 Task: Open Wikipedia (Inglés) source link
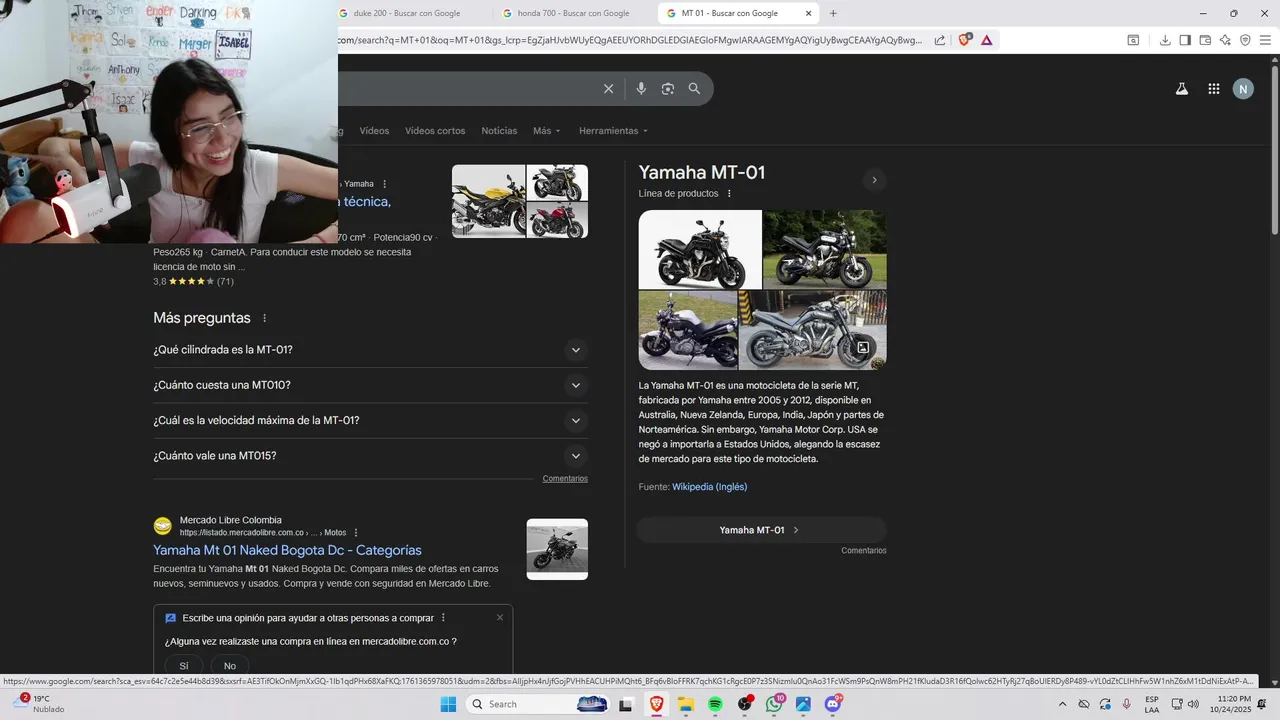click(x=709, y=487)
